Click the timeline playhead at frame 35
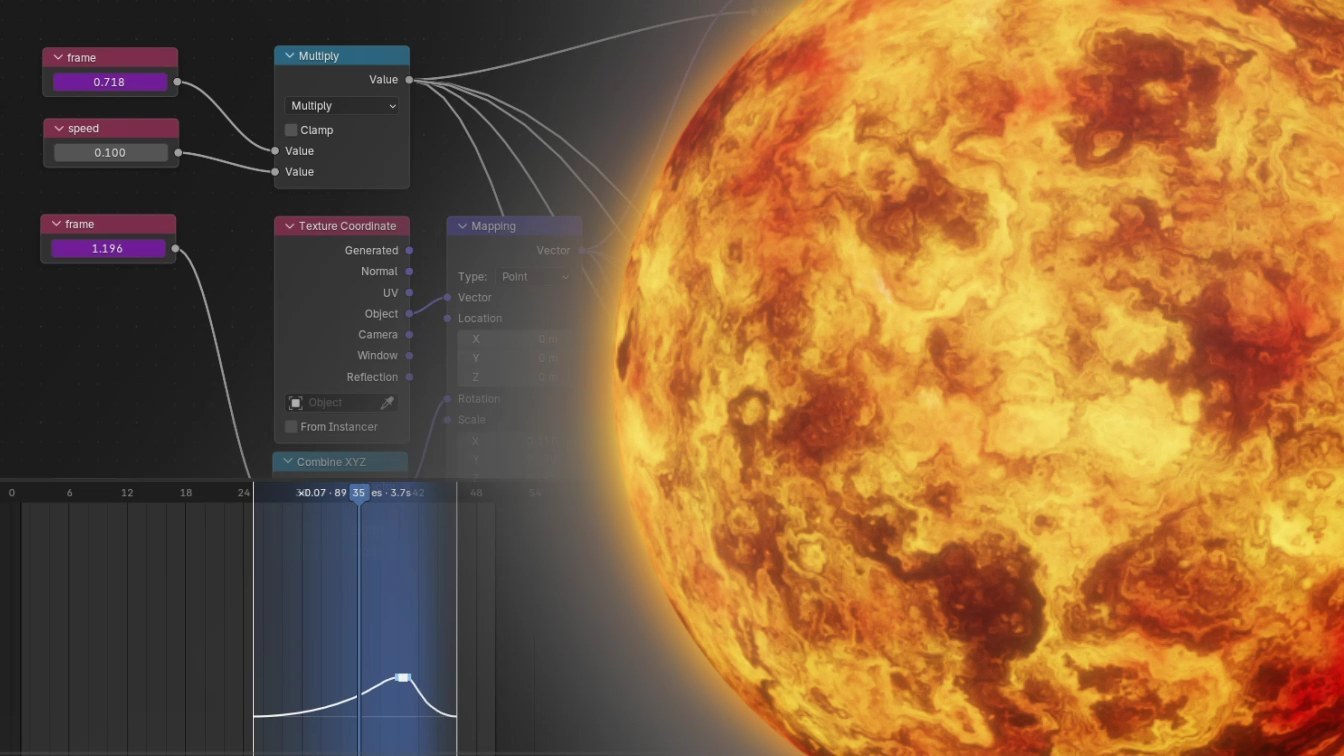The width and height of the screenshot is (1344, 756). coord(359,493)
